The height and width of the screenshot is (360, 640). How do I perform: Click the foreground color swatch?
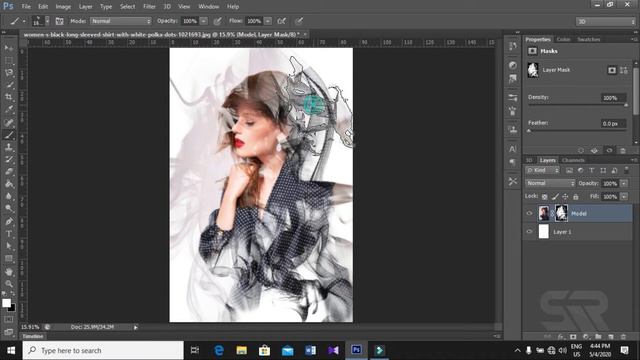click(x=6, y=303)
